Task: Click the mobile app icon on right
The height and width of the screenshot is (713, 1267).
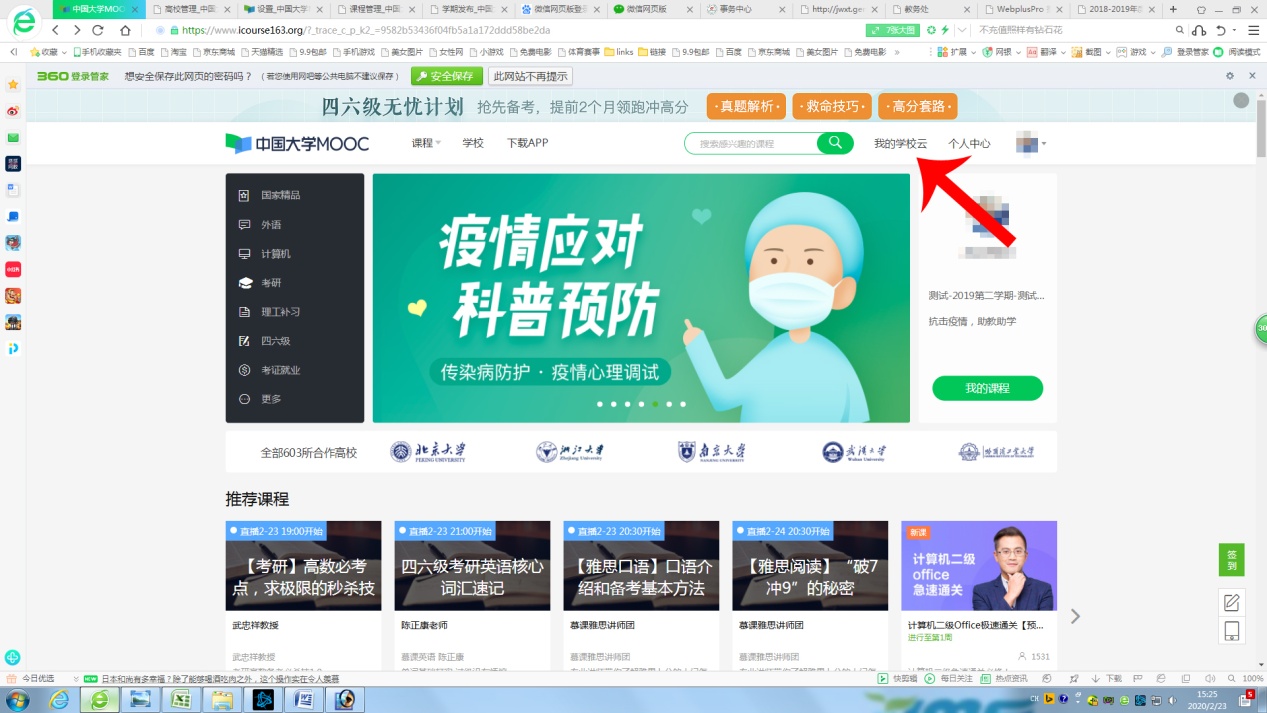Action: pos(1232,631)
